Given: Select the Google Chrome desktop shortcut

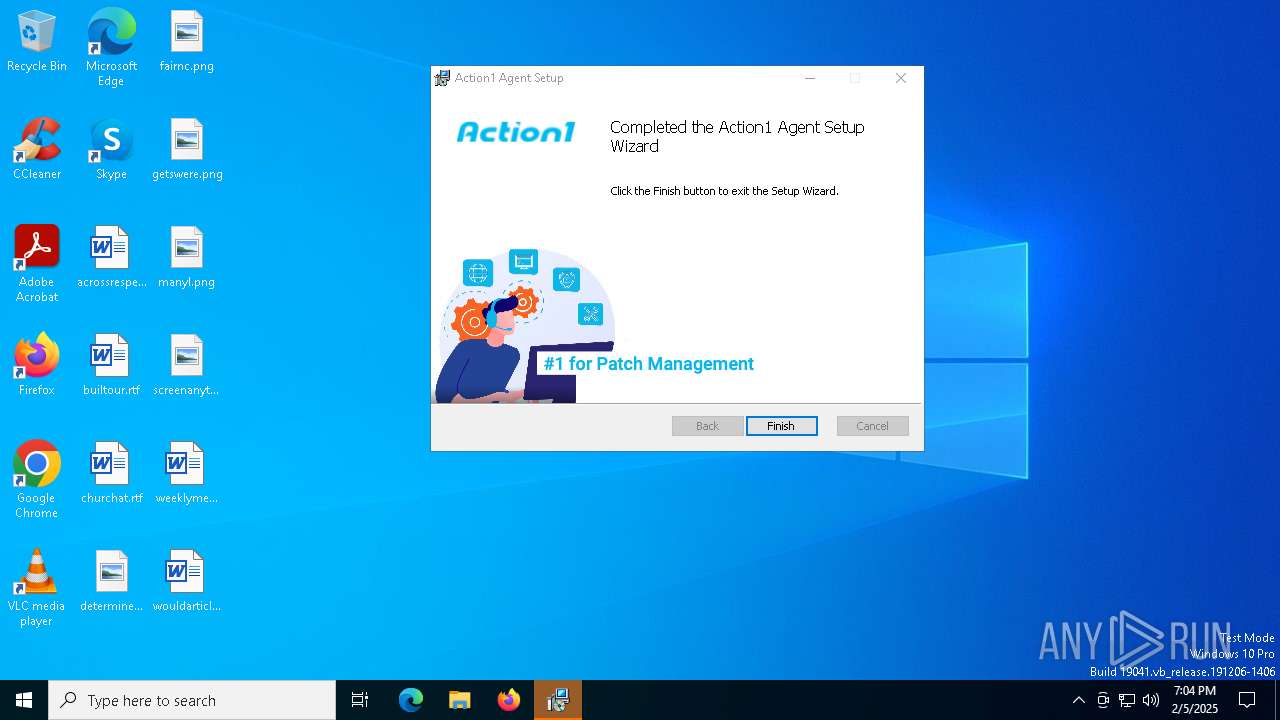Looking at the screenshot, I should click(x=37, y=480).
